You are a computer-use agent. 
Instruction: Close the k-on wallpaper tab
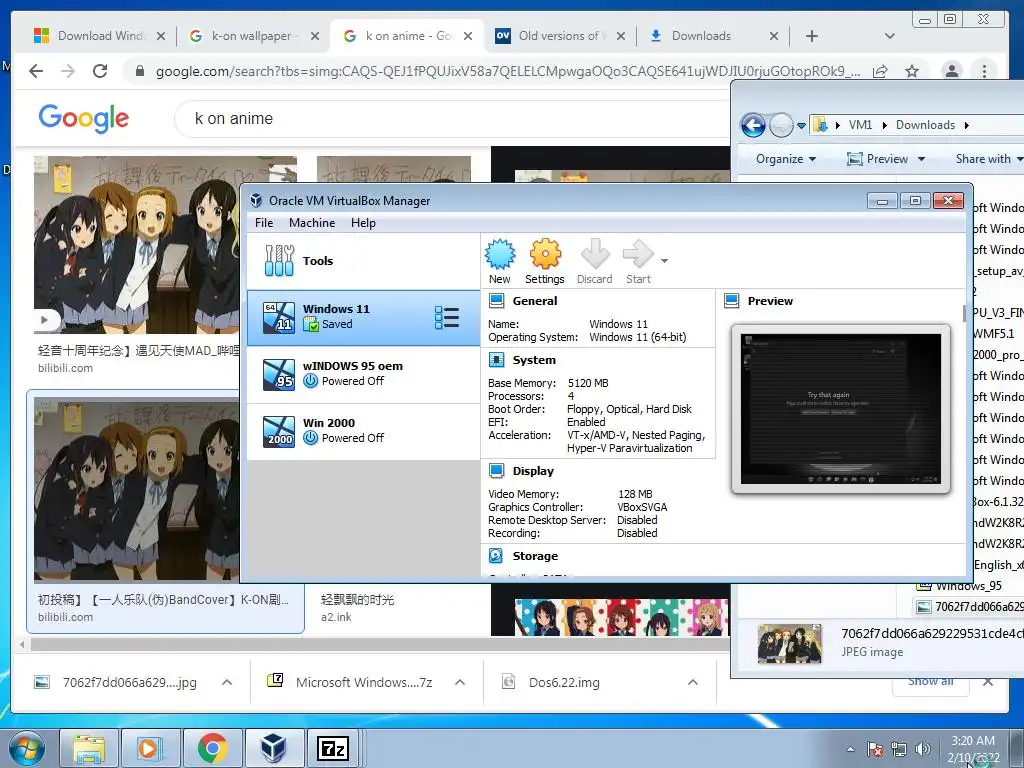pyautogui.click(x=315, y=36)
